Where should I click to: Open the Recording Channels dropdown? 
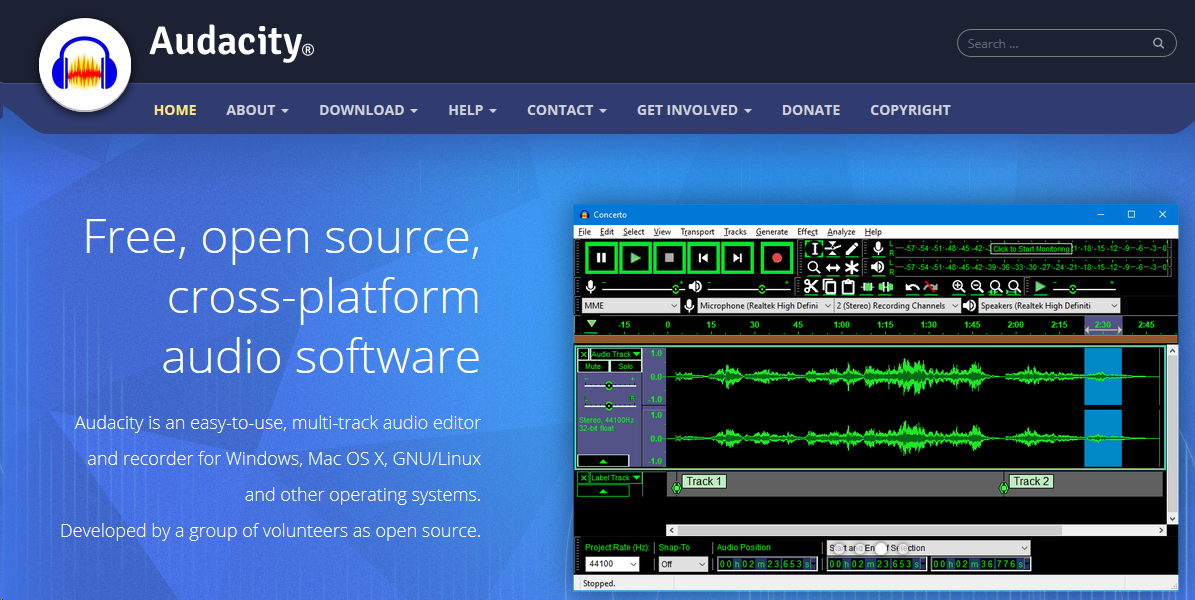click(898, 306)
